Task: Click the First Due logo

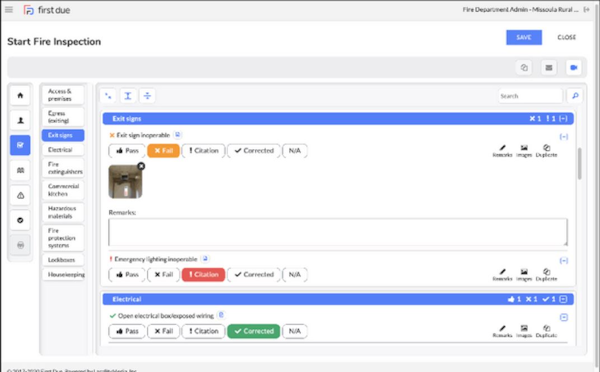Action: click(47, 10)
